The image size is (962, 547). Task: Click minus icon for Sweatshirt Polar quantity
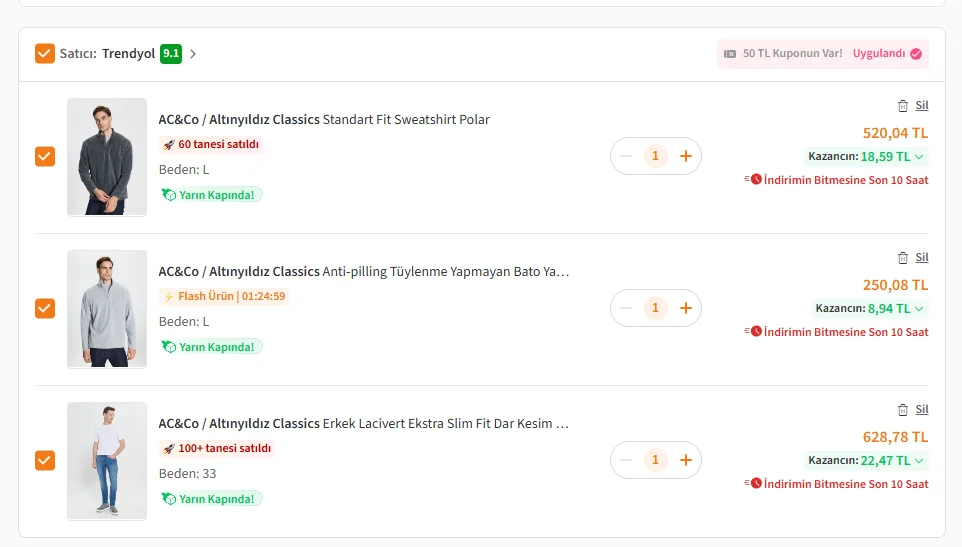626,156
